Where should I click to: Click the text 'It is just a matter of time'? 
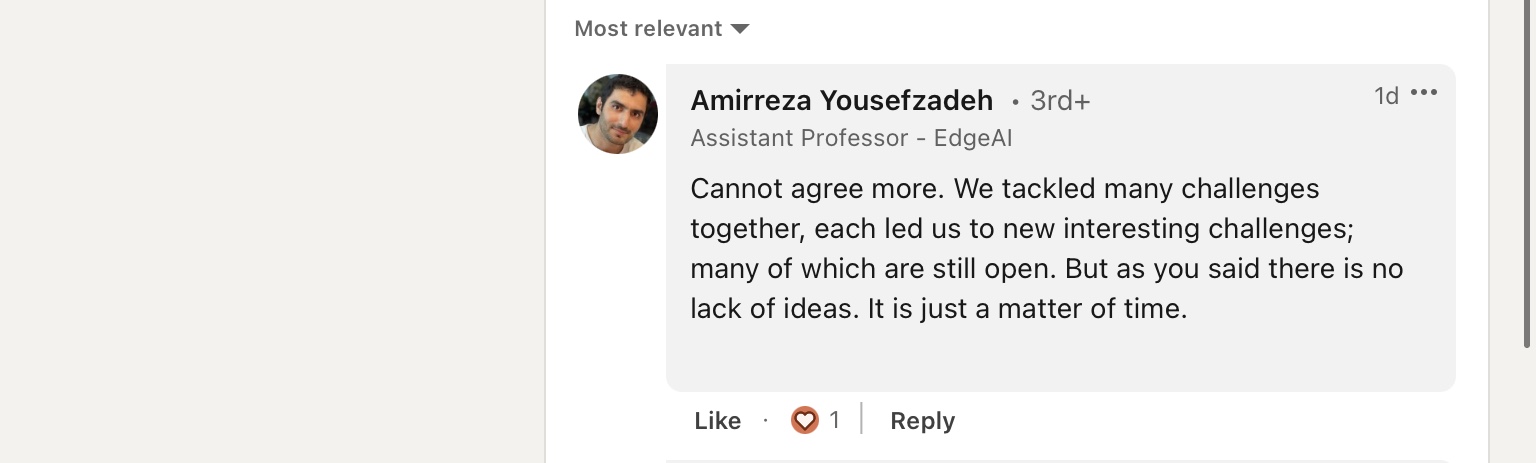(x=1026, y=309)
